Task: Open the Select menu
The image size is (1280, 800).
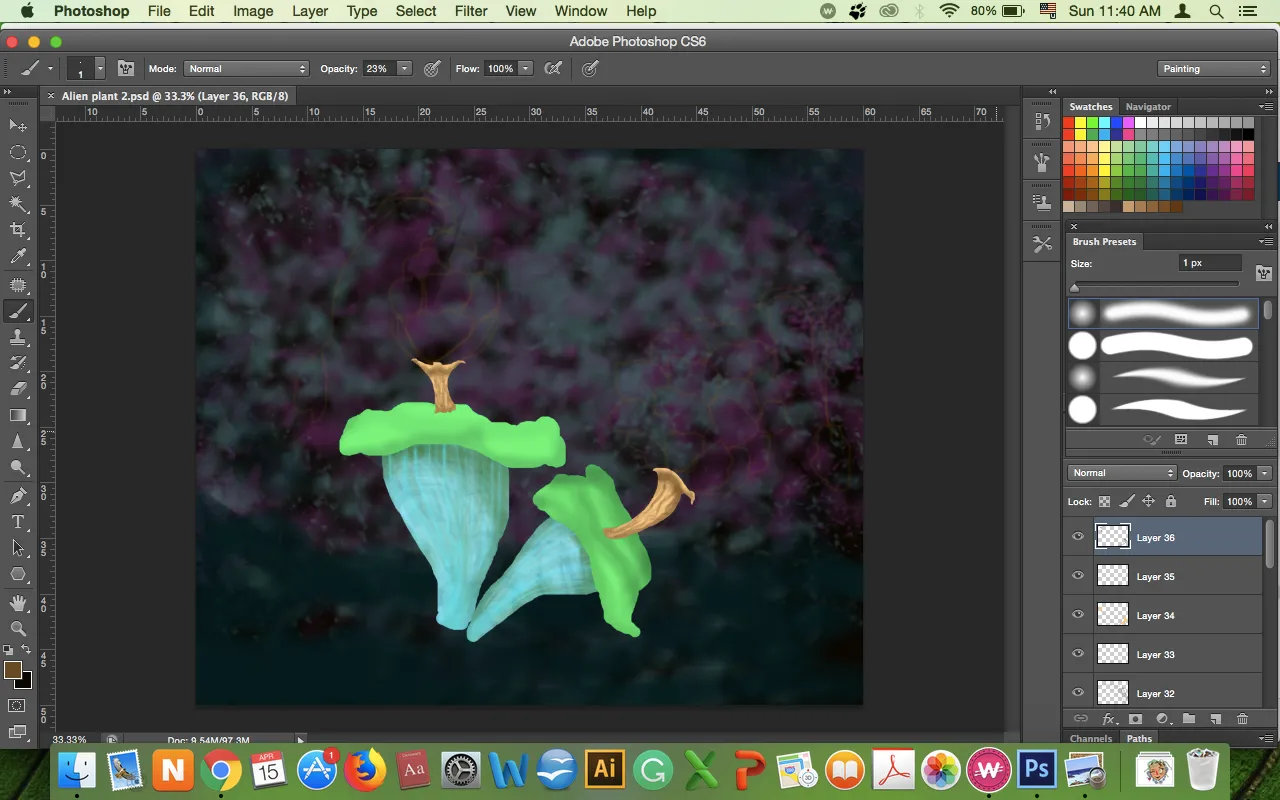Action: [416, 11]
